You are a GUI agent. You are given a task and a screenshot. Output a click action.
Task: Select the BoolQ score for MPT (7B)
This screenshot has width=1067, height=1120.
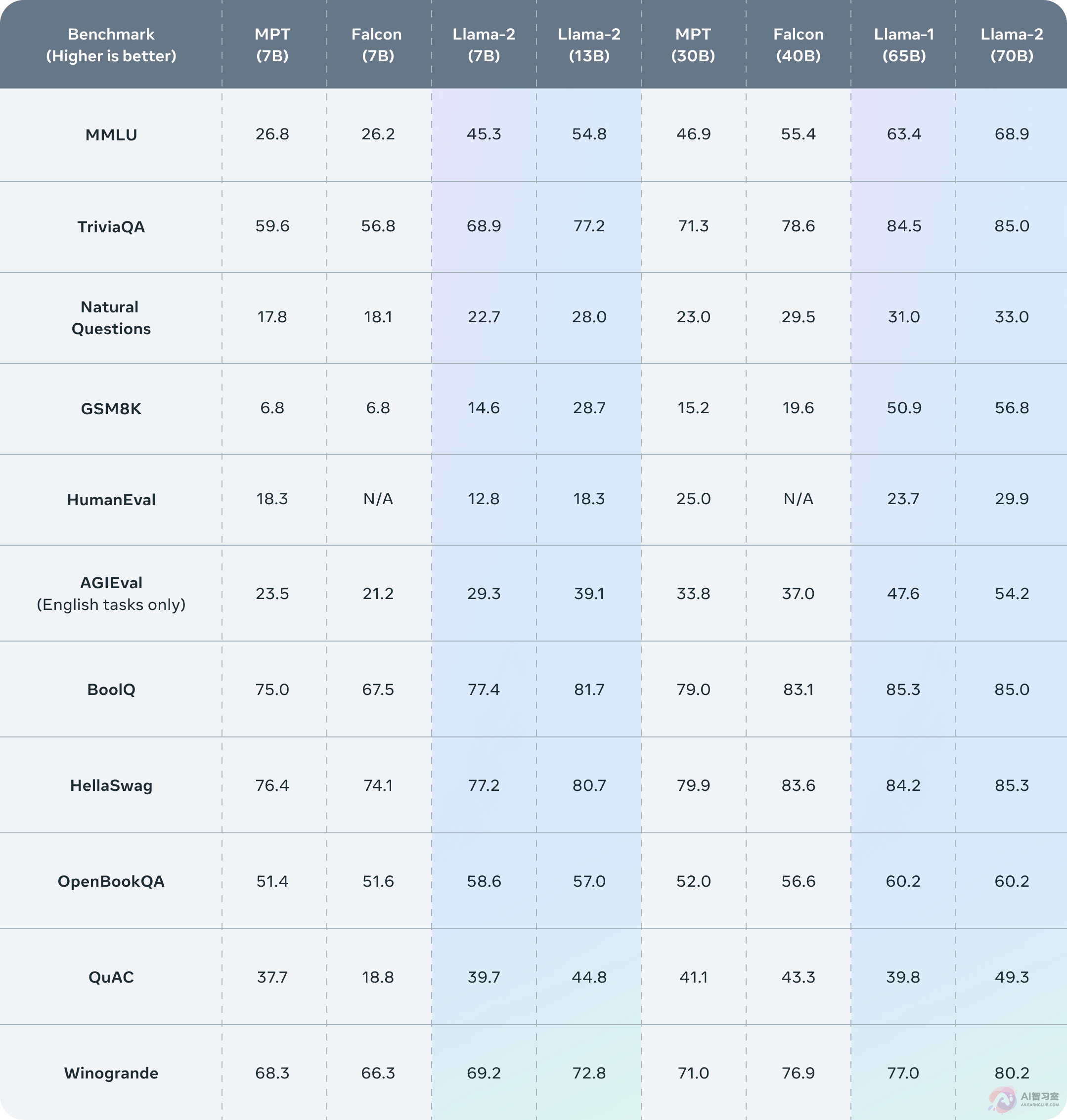point(272,689)
